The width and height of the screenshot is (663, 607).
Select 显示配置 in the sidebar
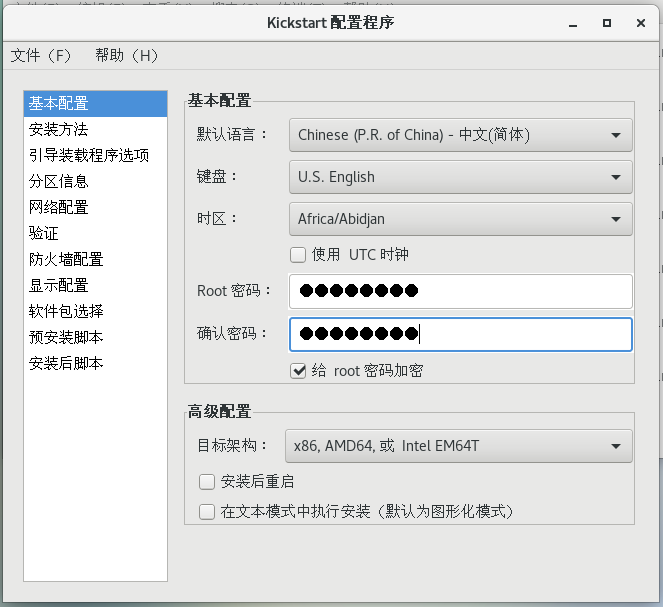[x=96, y=285]
